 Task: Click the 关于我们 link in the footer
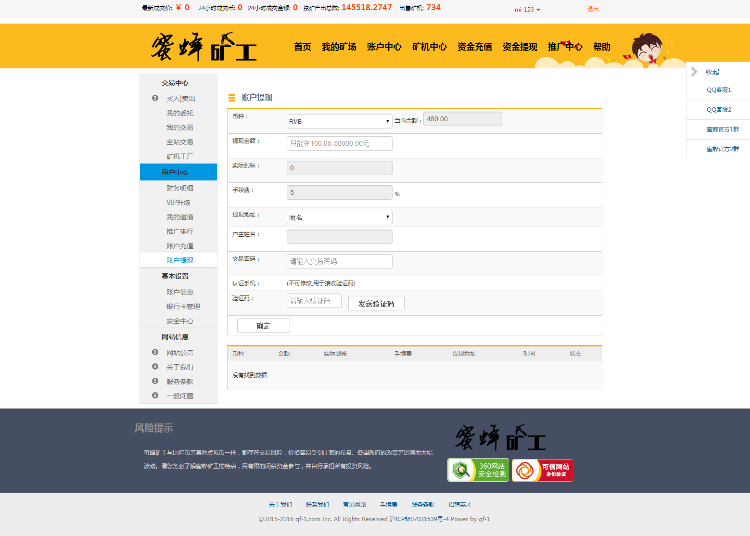(x=280, y=504)
